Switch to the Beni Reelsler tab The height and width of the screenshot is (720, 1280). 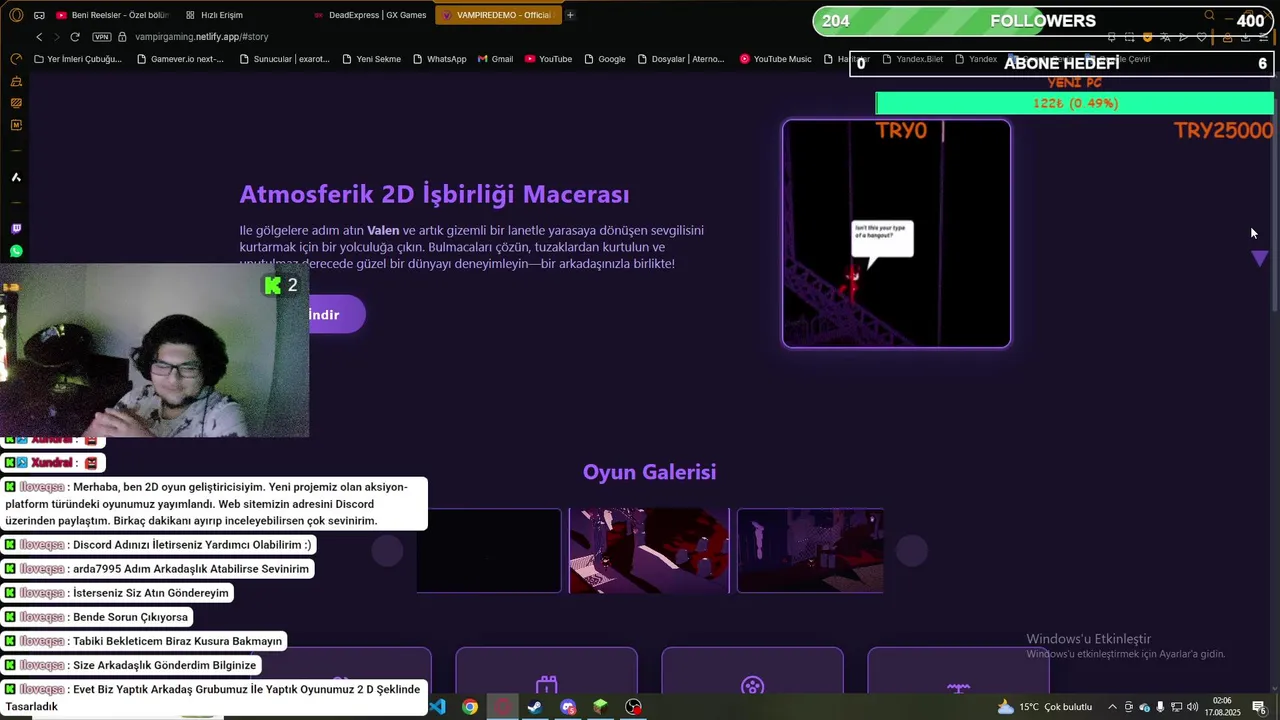113,15
